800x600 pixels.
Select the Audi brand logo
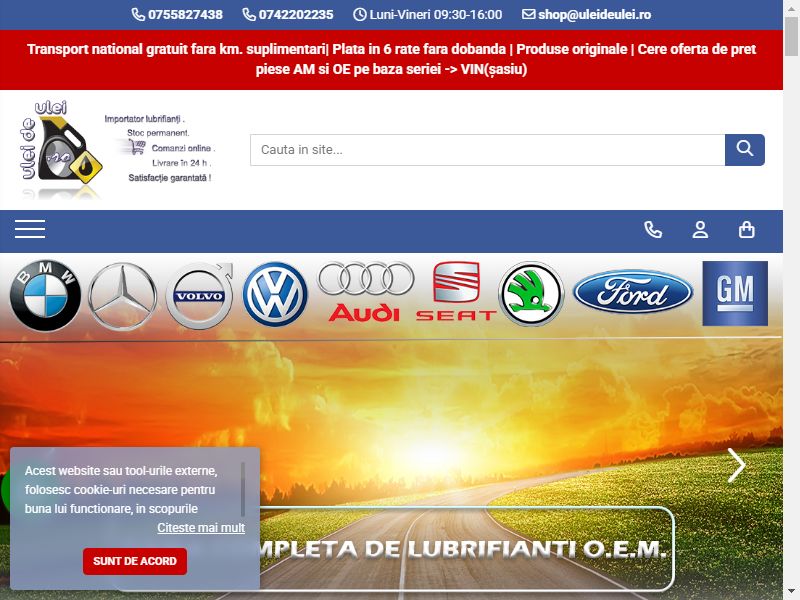[365, 292]
